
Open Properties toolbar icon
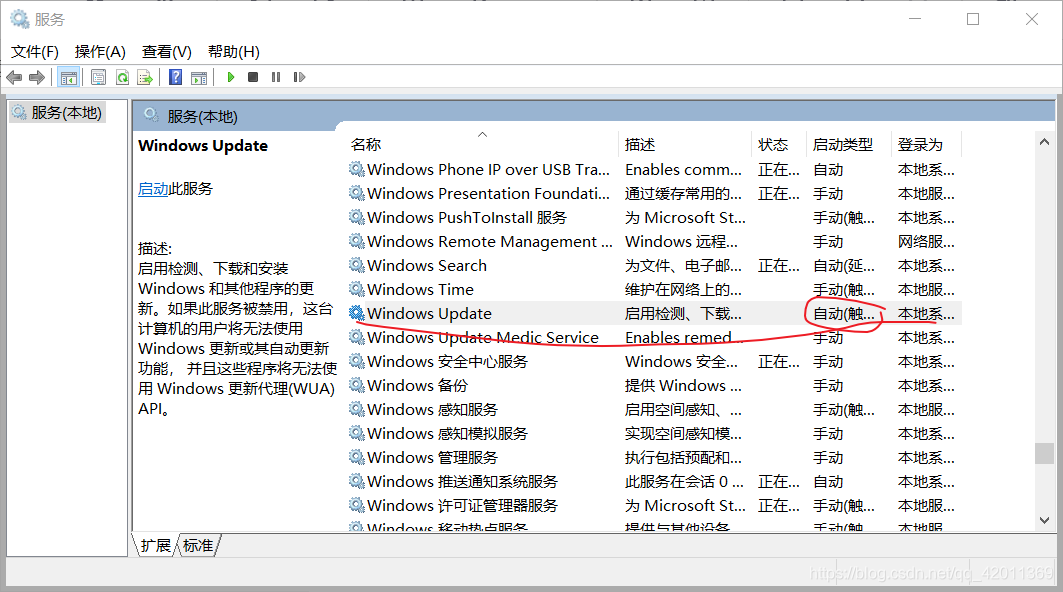[98, 77]
